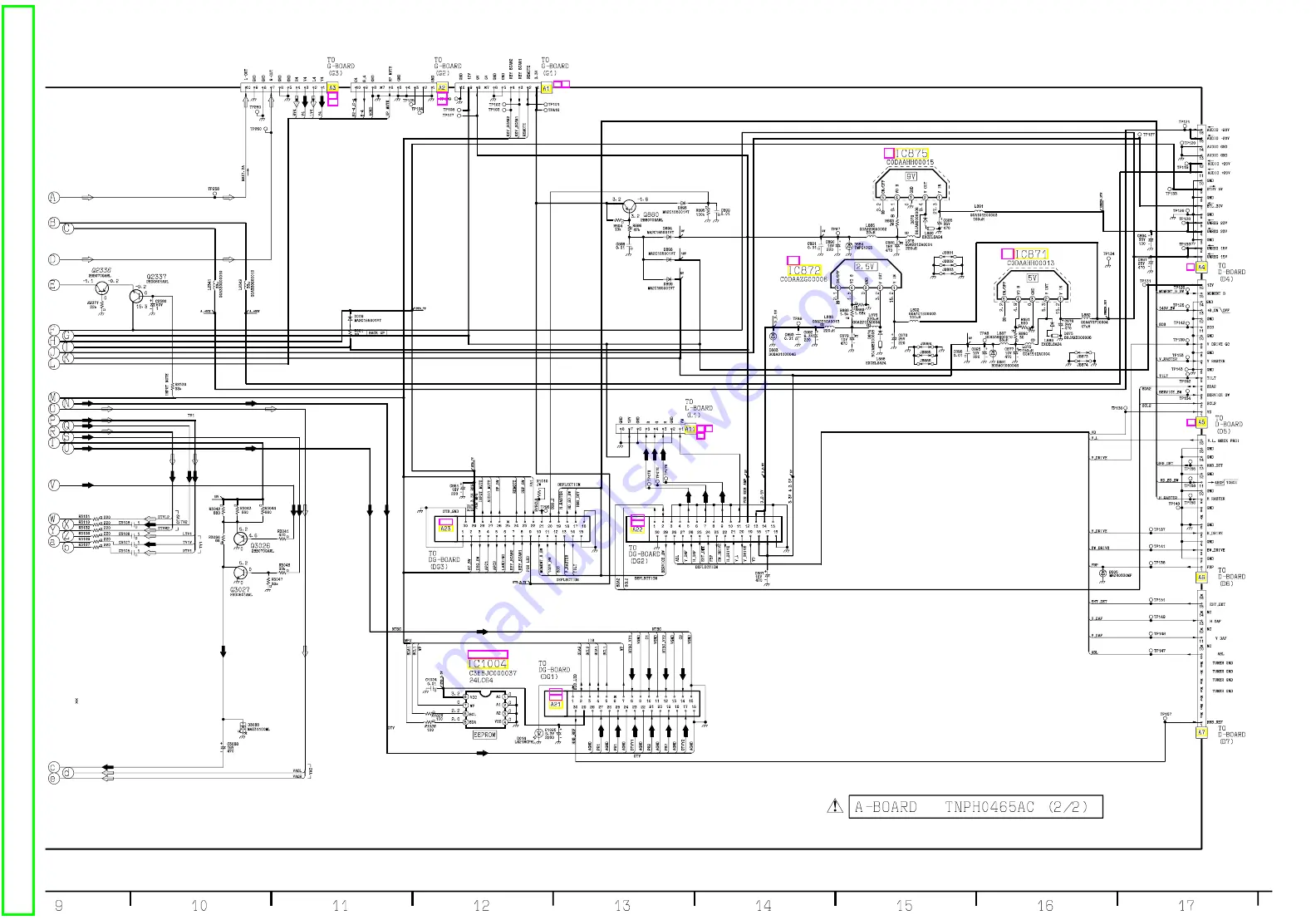Click the IC1004 component label
This screenshot has width=1316, height=920.
[x=488, y=664]
